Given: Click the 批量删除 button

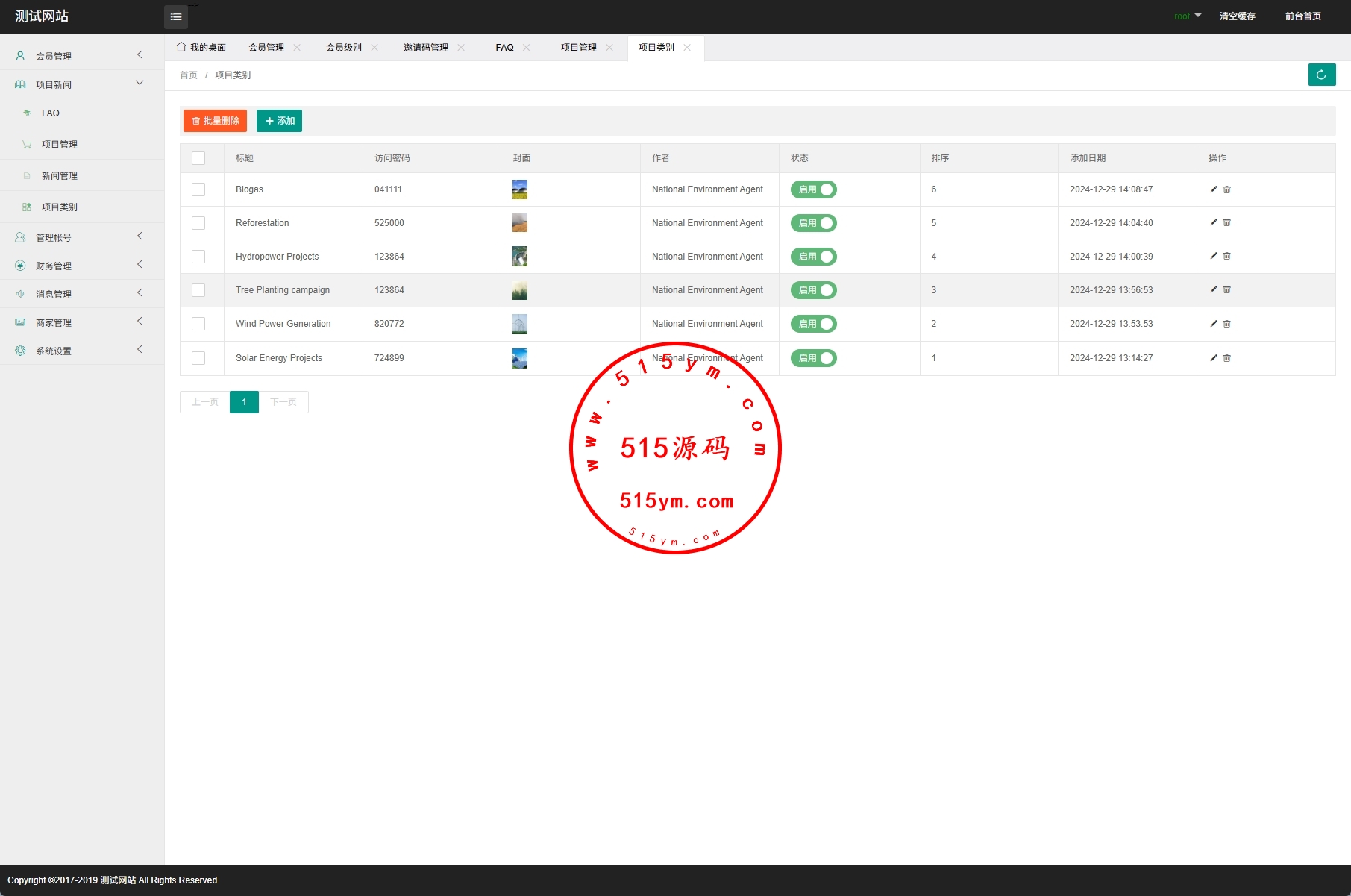Looking at the screenshot, I should (x=215, y=121).
